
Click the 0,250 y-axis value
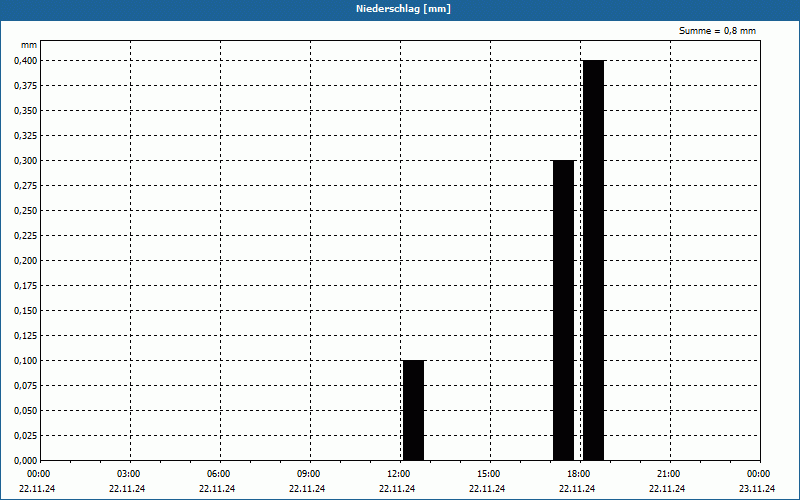26,211
